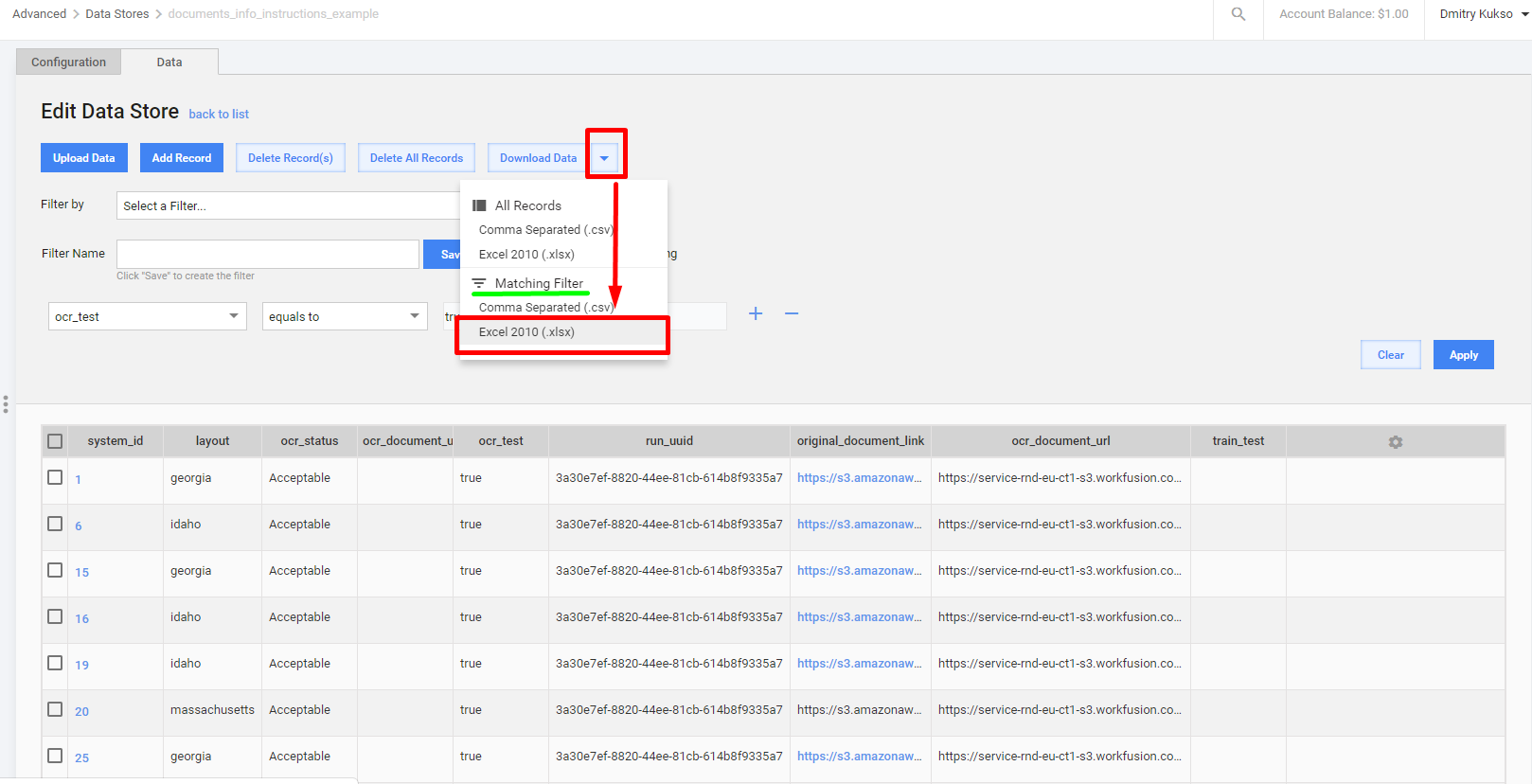Open Dmitry Kukso user menu
The width and height of the screenshot is (1532, 784).
tap(1484, 14)
